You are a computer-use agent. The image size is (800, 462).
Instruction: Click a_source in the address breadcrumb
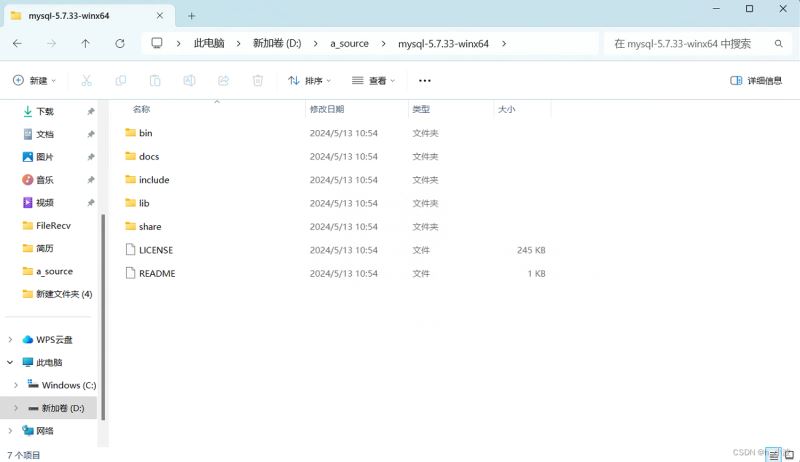click(349, 44)
